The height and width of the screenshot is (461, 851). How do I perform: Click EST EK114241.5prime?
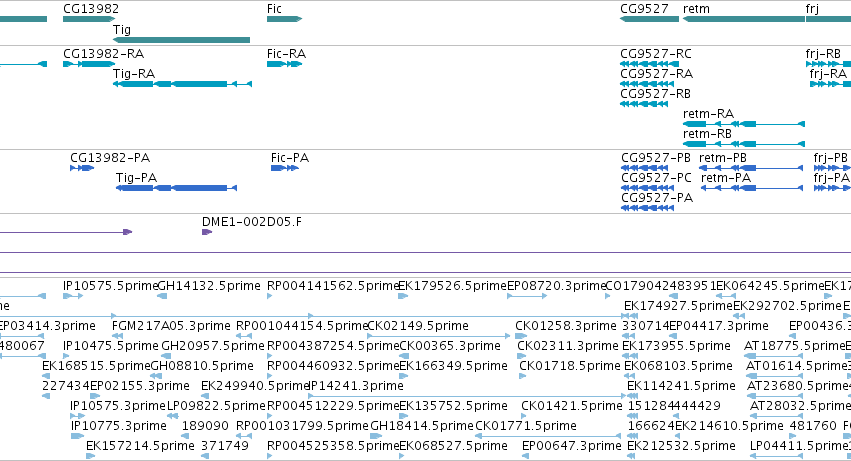coord(682,387)
